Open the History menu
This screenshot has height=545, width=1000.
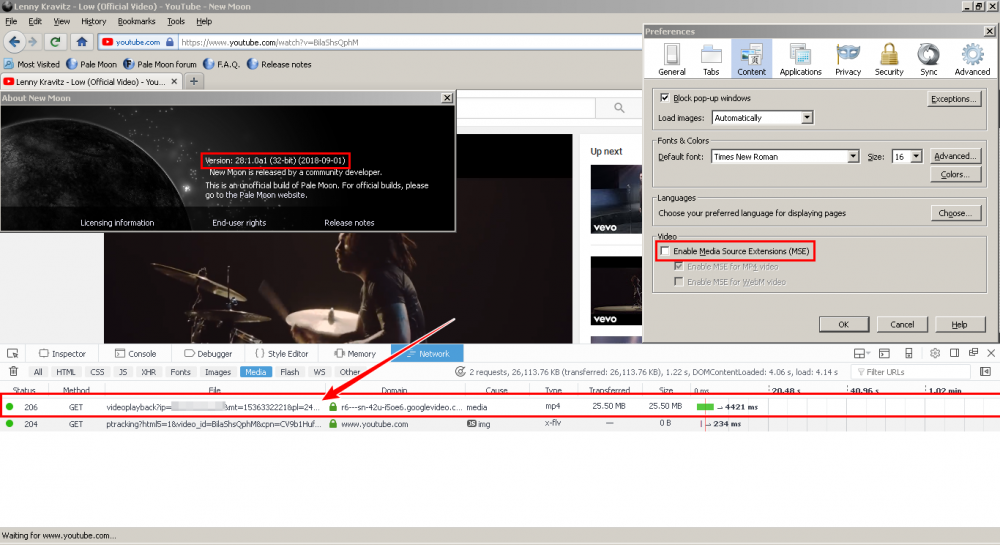click(93, 21)
